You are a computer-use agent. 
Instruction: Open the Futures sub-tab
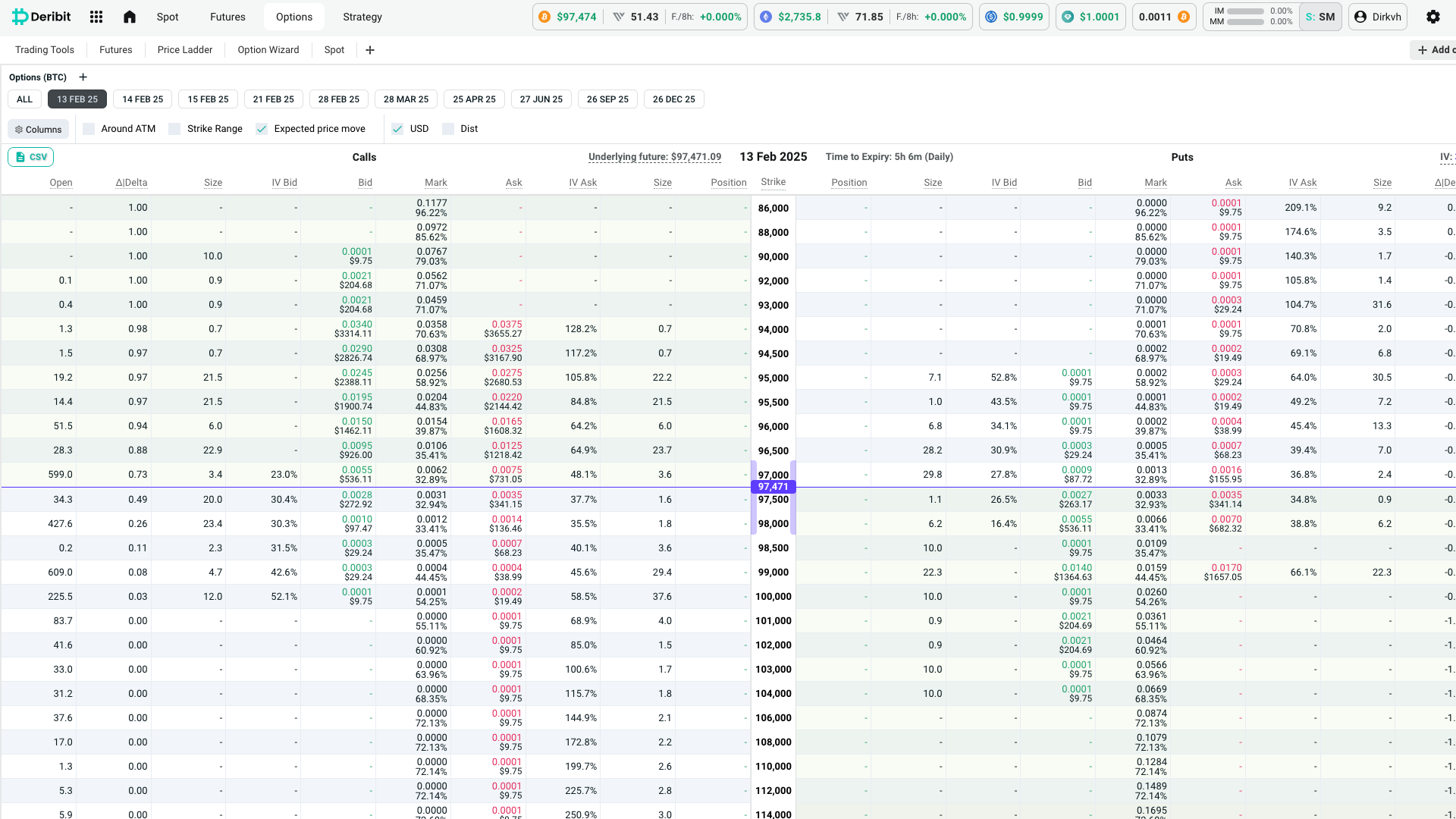tap(116, 50)
